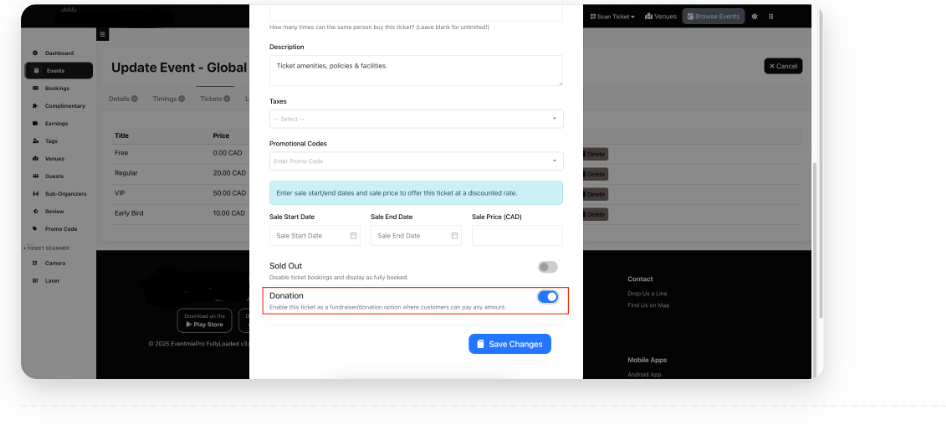The width and height of the screenshot is (946, 434).
Task: Click the Promo Code tag icon
Action: (35, 228)
